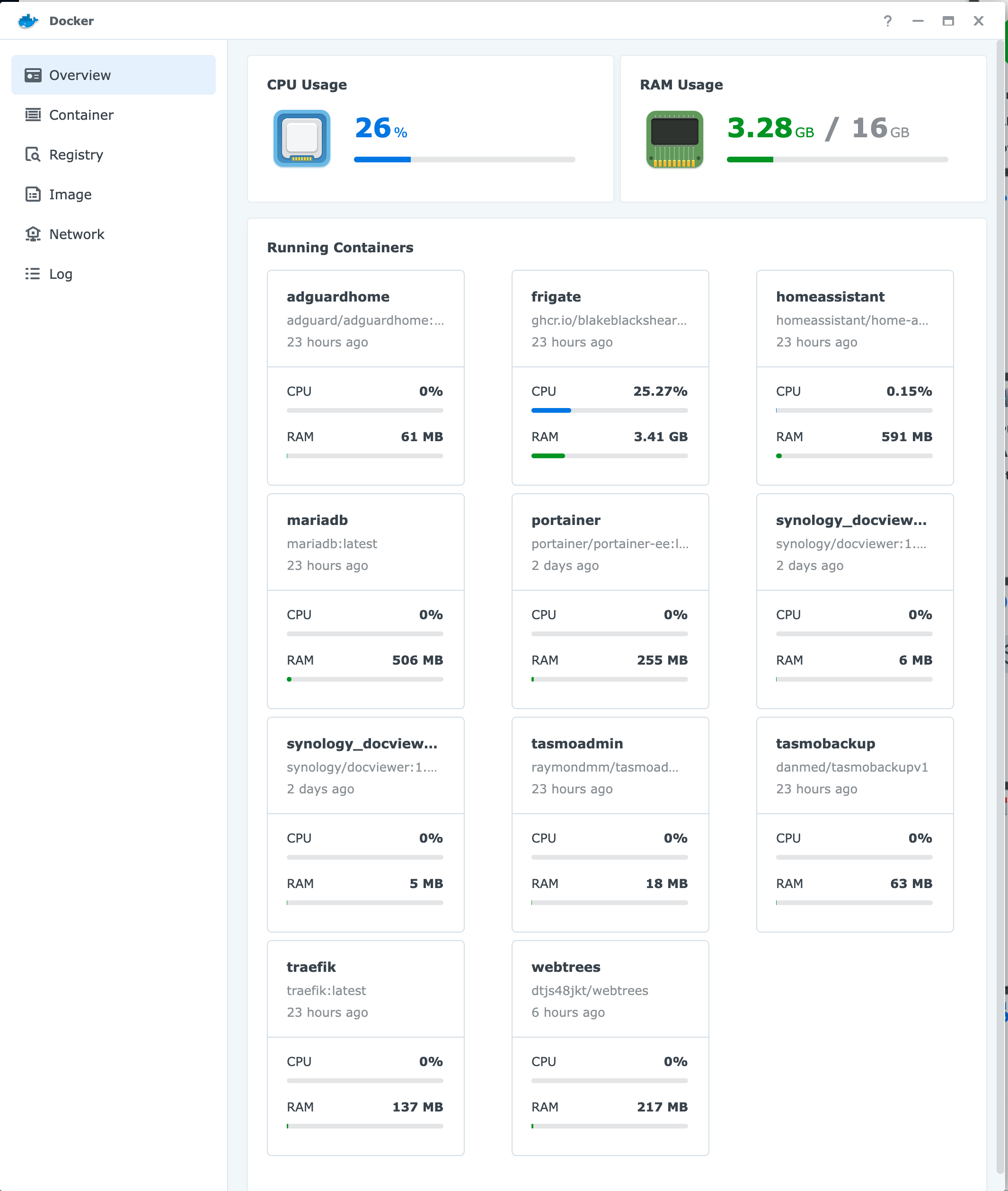
Task: Click the Network sidebar icon
Action: click(x=33, y=234)
